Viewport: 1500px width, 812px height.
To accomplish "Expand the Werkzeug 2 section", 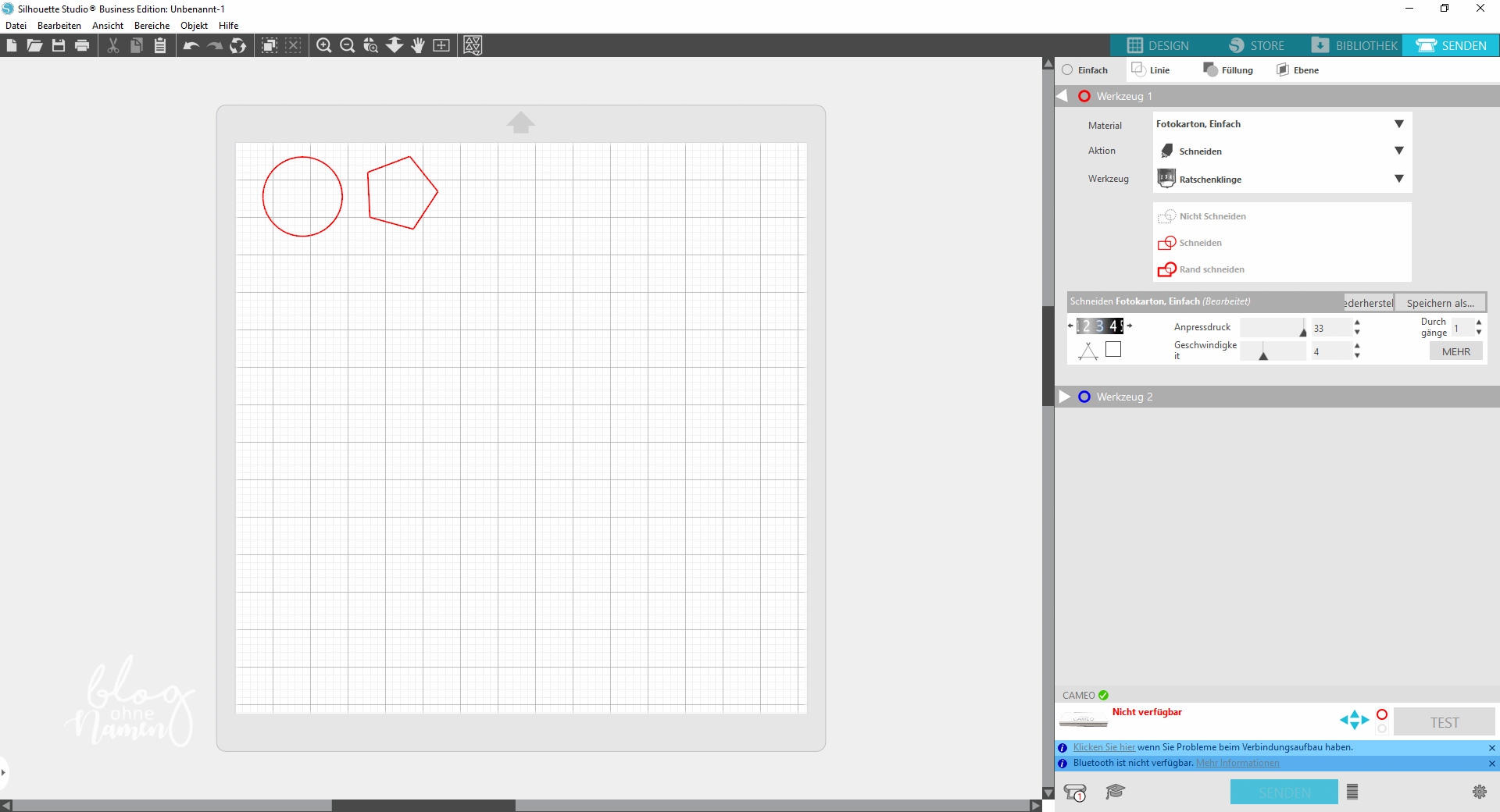I will click(1065, 397).
